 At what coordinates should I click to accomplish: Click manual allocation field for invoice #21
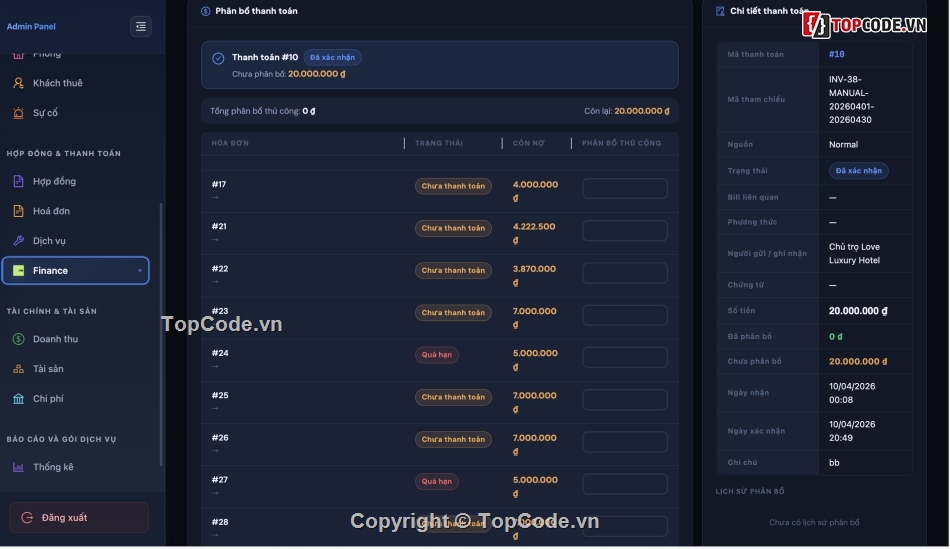(x=625, y=231)
